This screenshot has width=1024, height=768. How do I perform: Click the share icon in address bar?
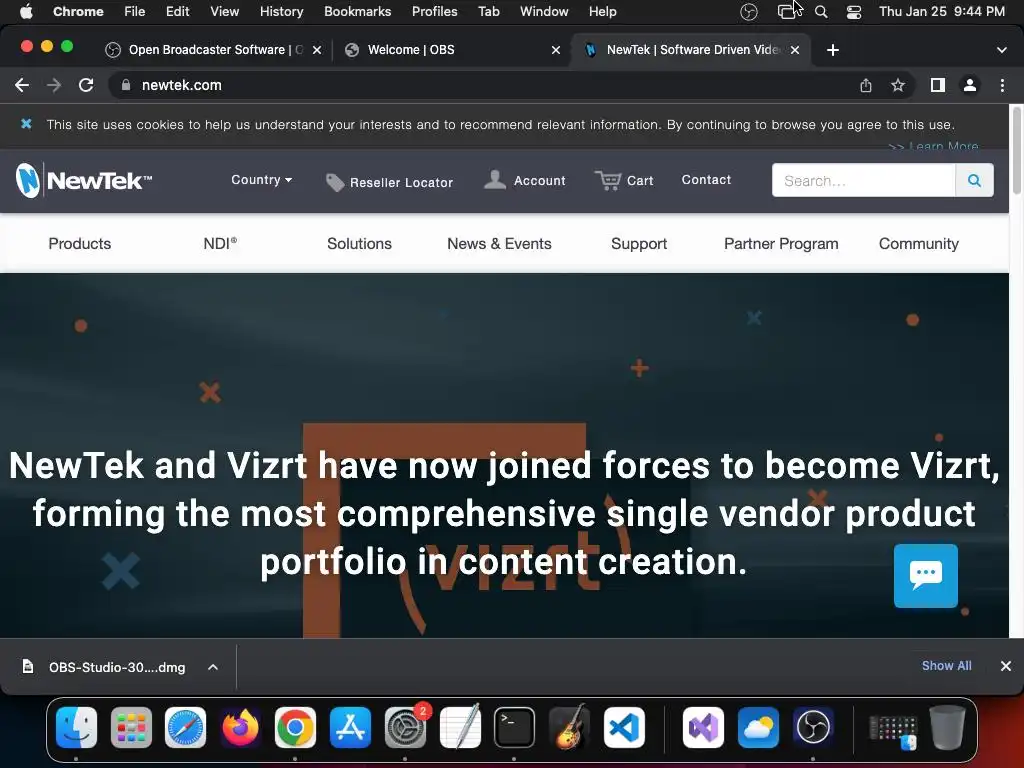pyautogui.click(x=866, y=85)
